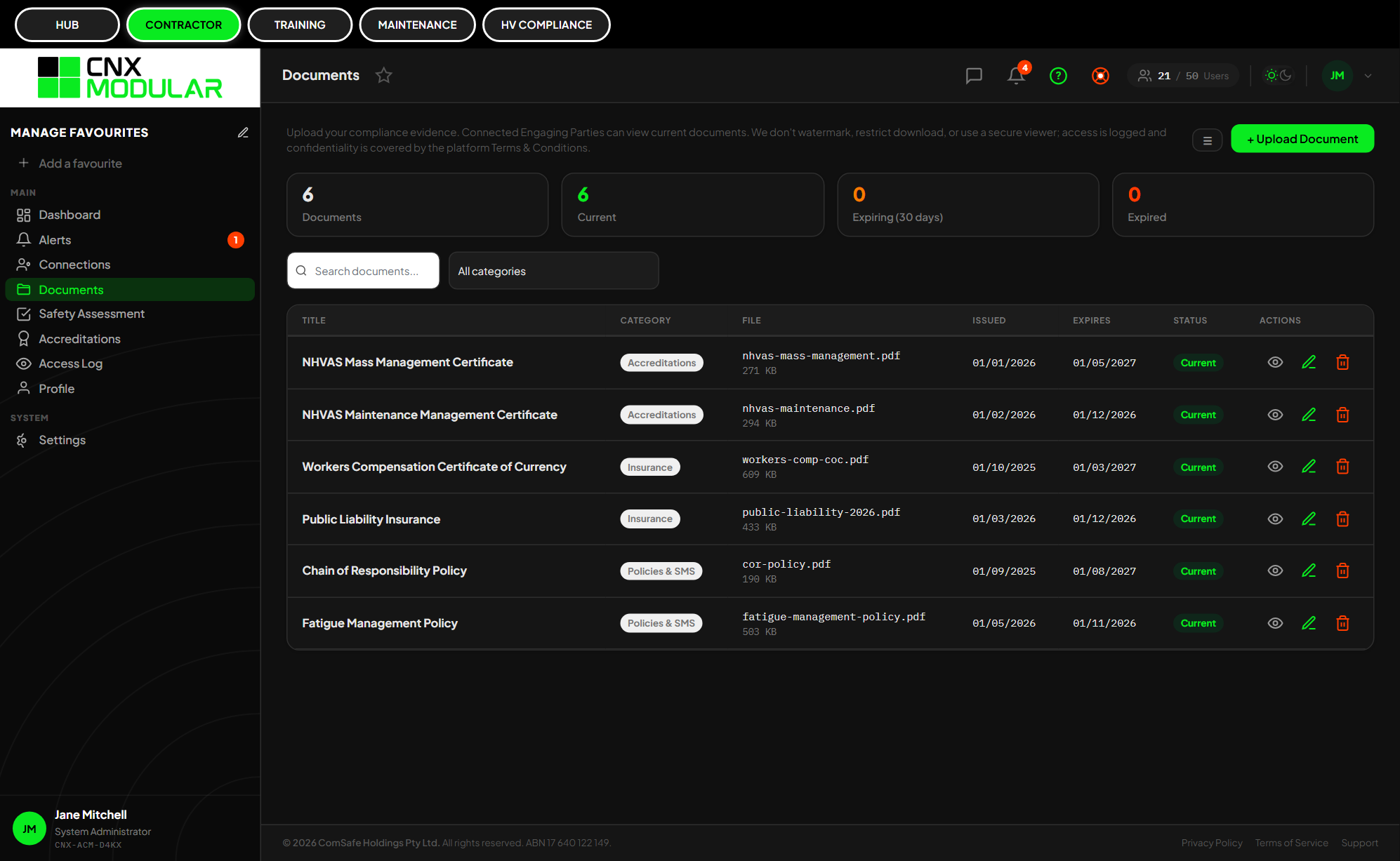Viewport: 1400px width, 861px height.
Task: Open the list view menu button
Action: coord(1208,140)
